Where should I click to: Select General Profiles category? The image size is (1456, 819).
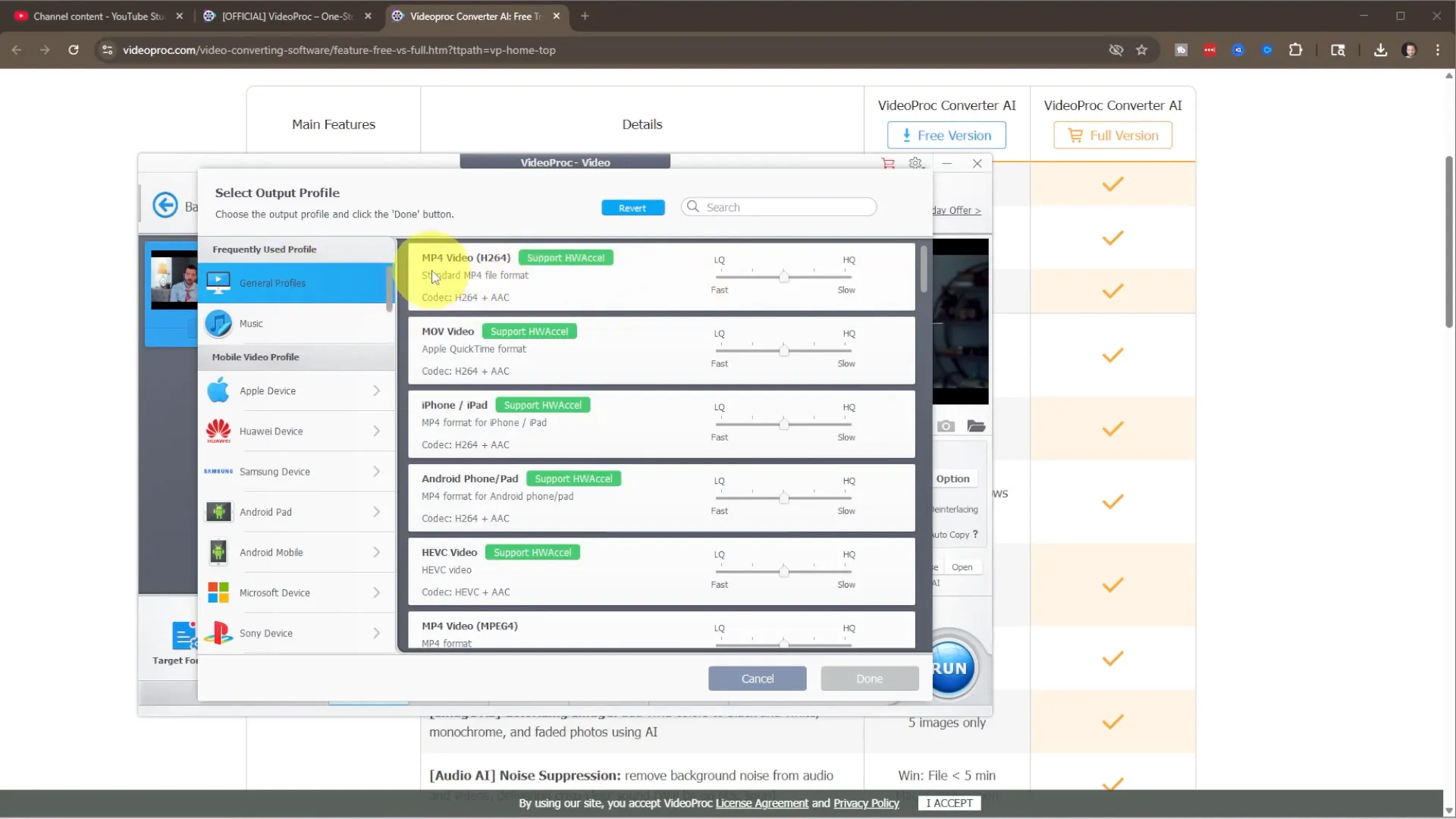click(296, 283)
